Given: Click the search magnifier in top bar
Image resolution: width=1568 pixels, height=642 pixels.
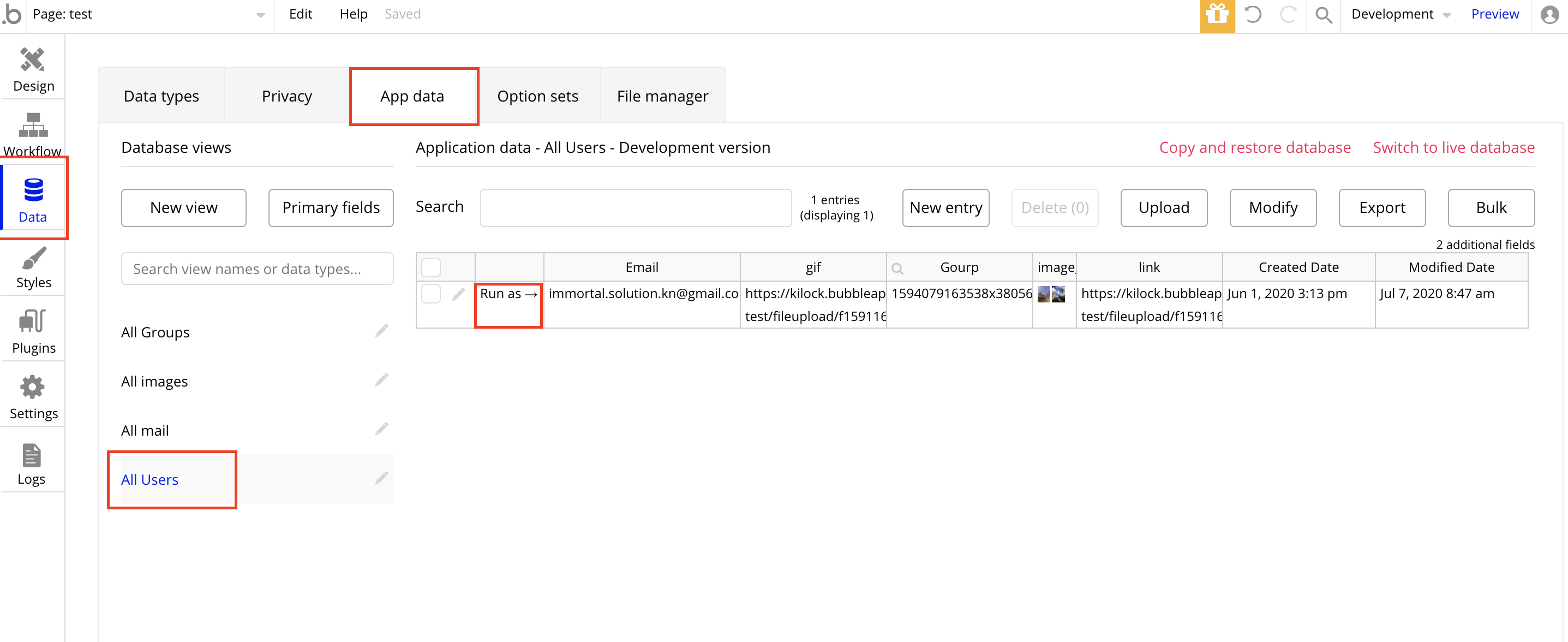Looking at the screenshot, I should [1323, 15].
